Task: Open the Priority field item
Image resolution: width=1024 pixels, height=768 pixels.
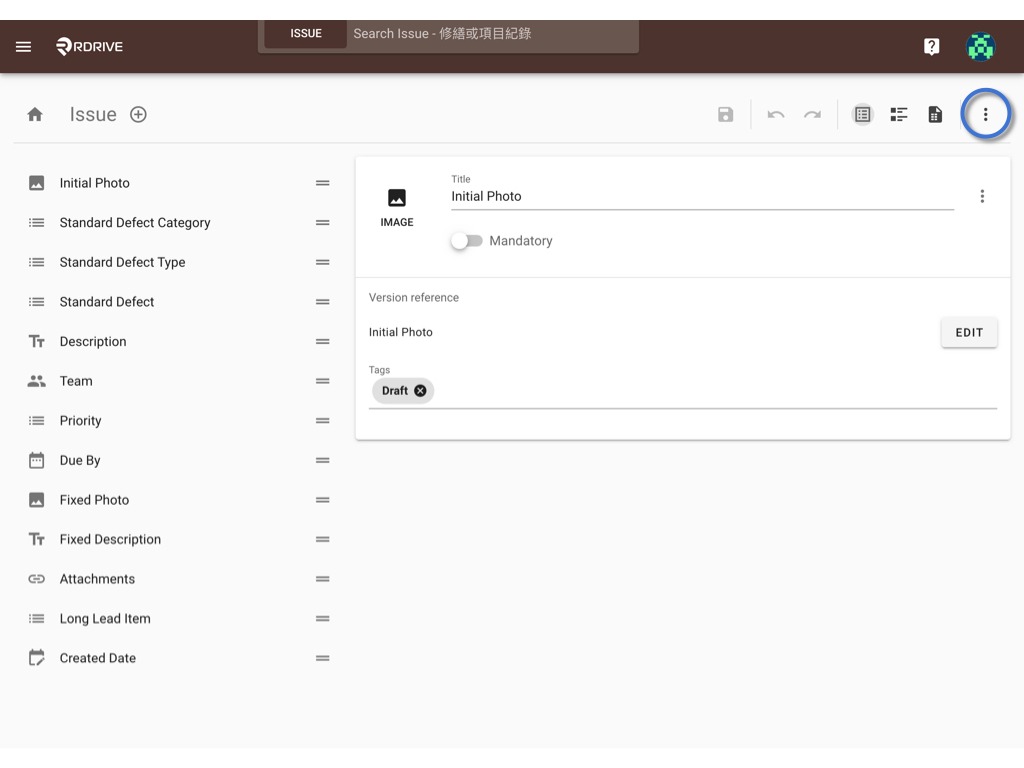Action: tap(178, 421)
